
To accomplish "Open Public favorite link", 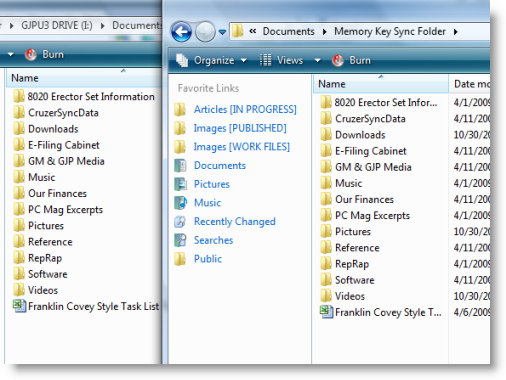I will 208,259.
